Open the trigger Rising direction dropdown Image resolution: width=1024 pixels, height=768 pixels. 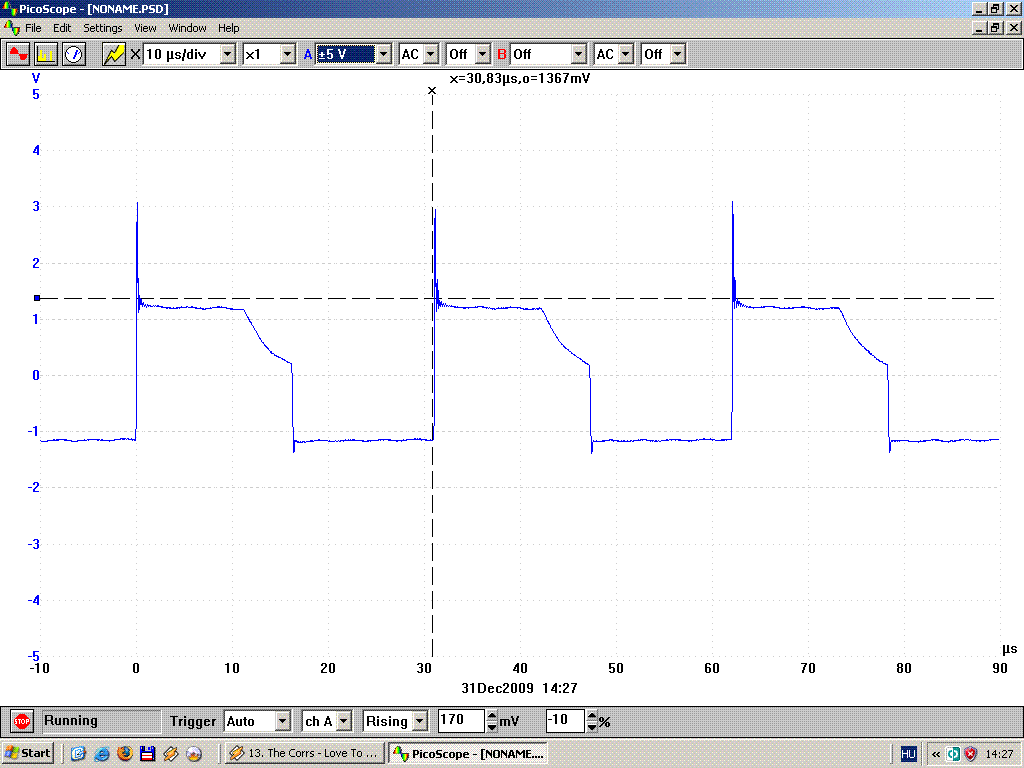(x=420, y=721)
